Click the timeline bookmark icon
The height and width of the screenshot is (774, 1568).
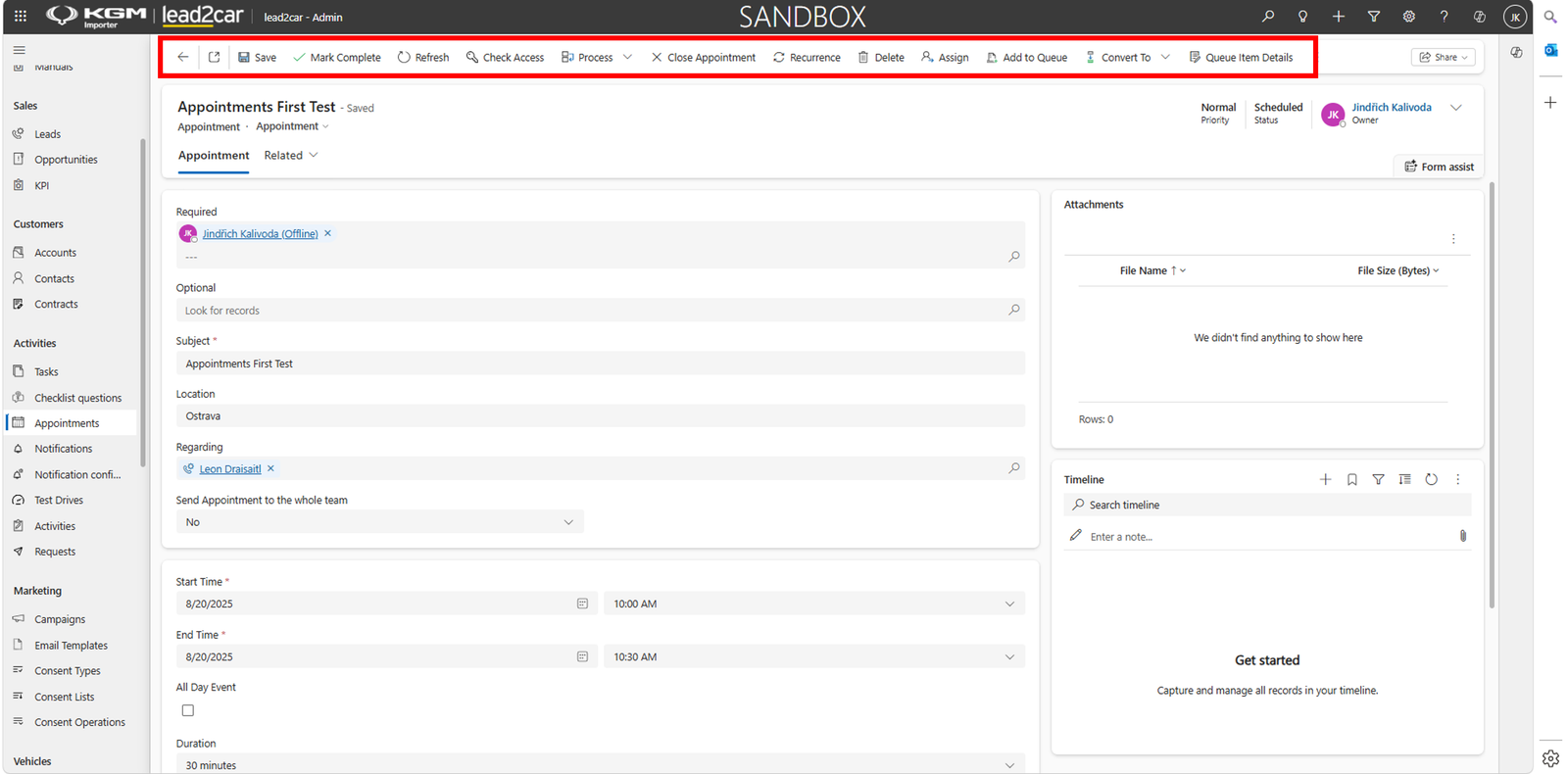click(1351, 479)
